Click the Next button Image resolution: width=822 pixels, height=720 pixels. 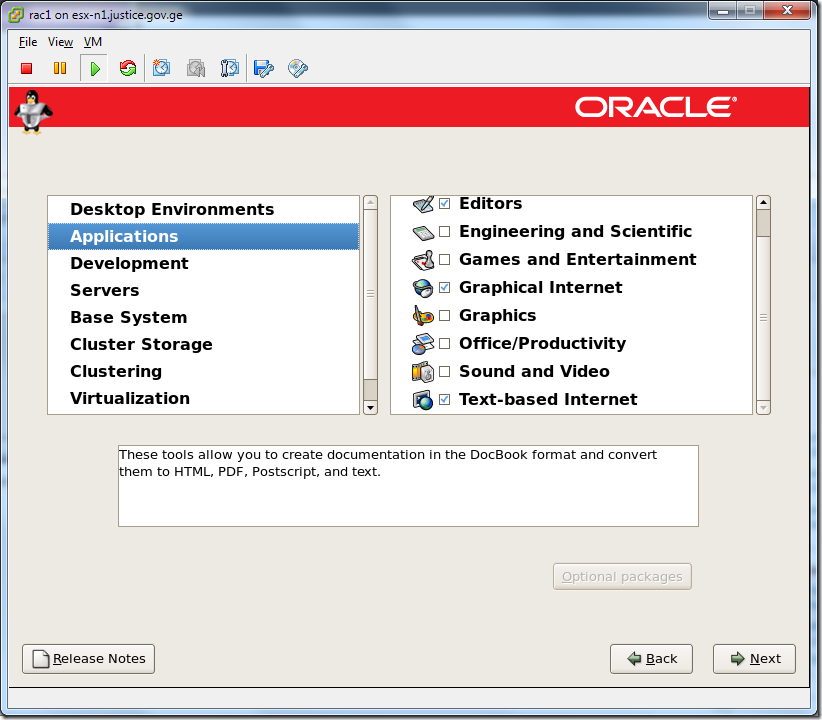coord(753,658)
